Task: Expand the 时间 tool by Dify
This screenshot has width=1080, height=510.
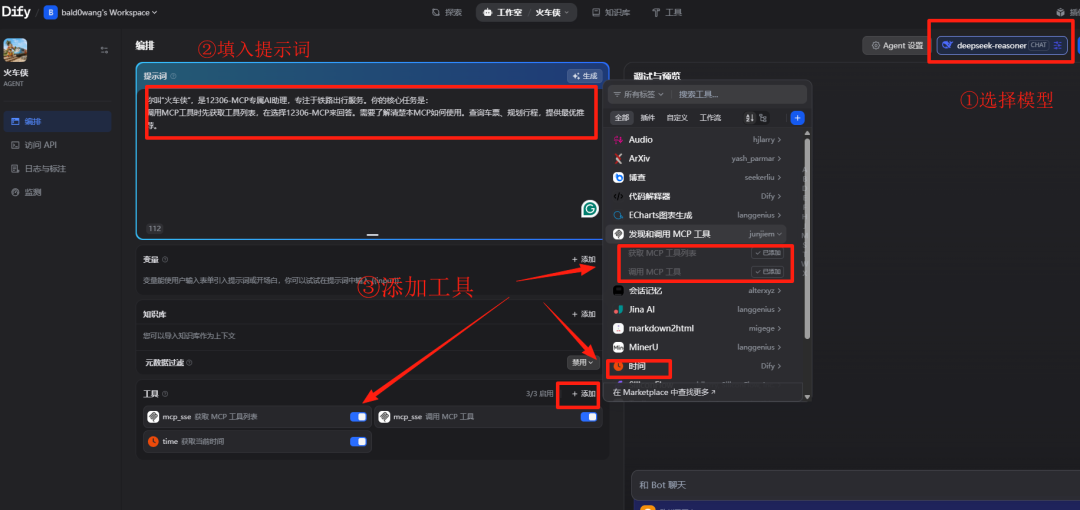Action: 696,366
